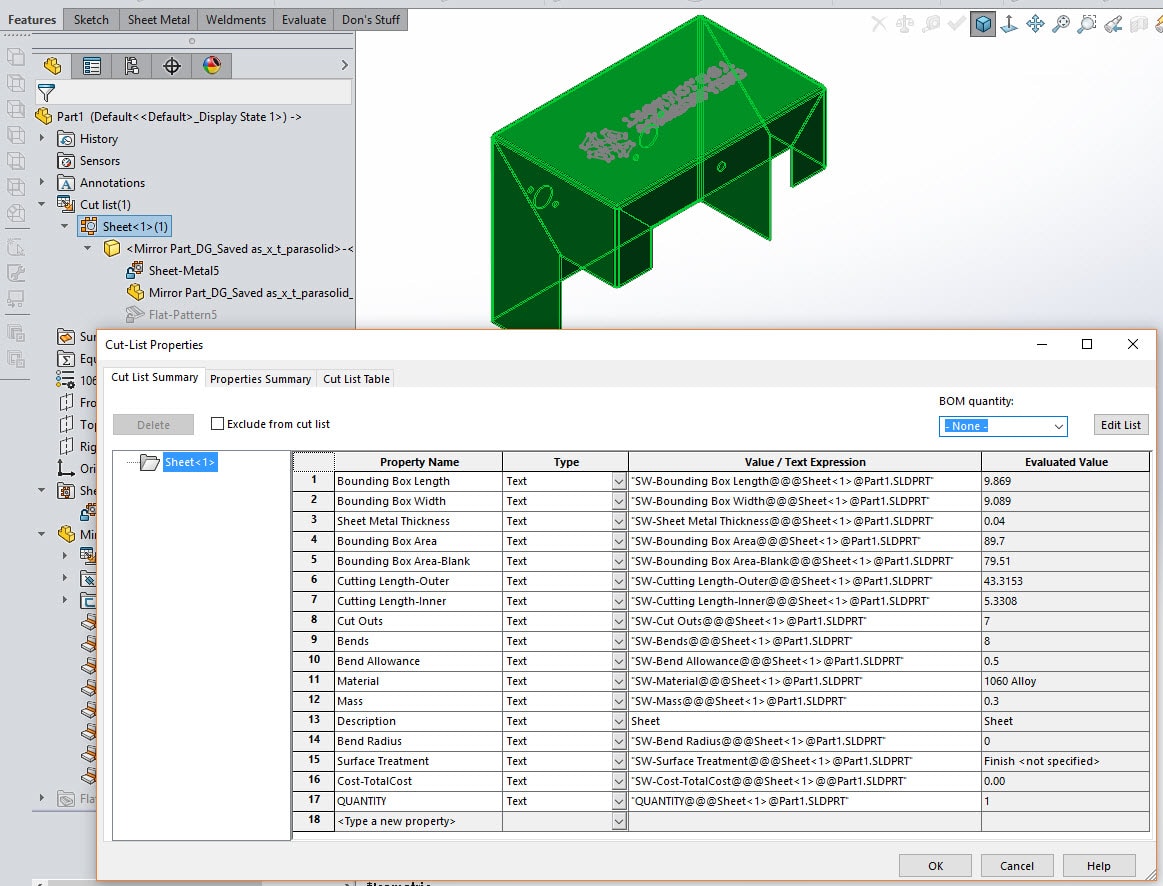Switch to the Sheet Metal tab

pos(159,20)
